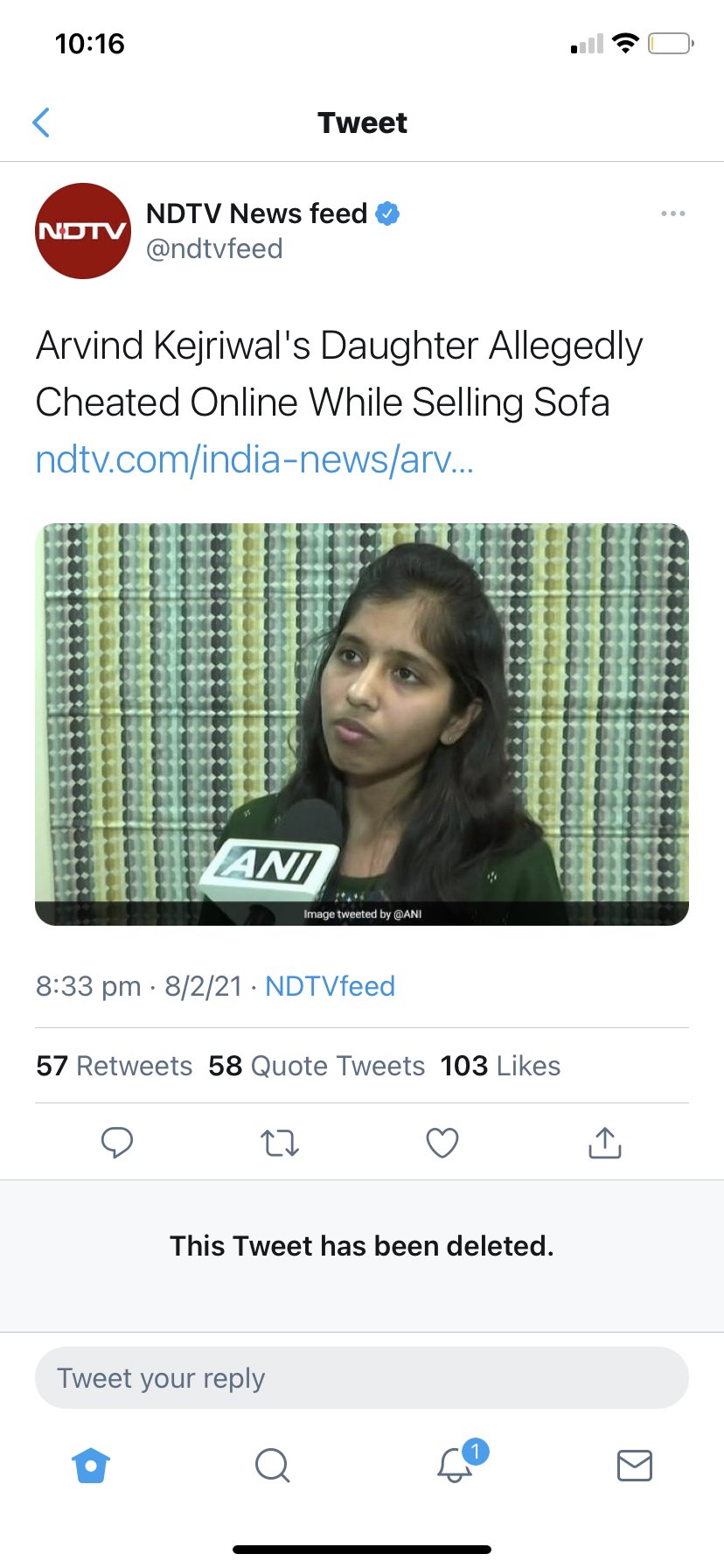Viewport: 724px width, 1568px height.
Task: Tap the Tweet your reply field
Action: tap(362, 1378)
